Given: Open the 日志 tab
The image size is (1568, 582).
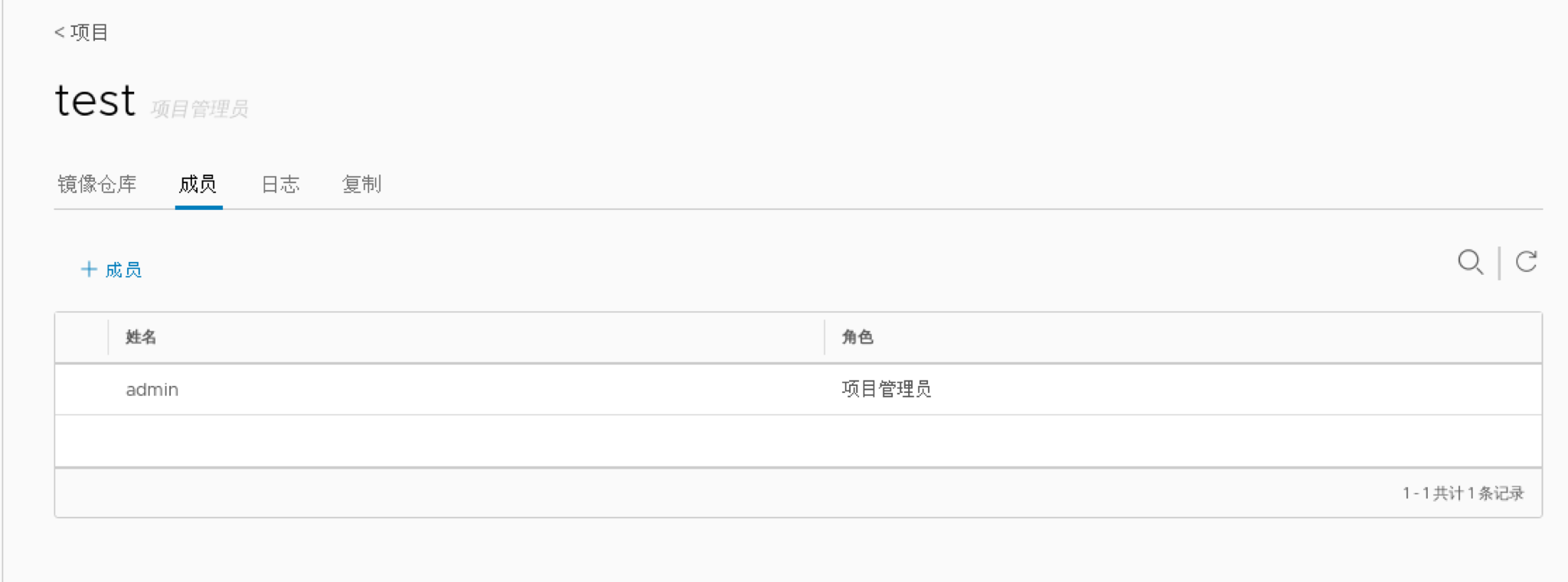Looking at the screenshot, I should tap(280, 185).
